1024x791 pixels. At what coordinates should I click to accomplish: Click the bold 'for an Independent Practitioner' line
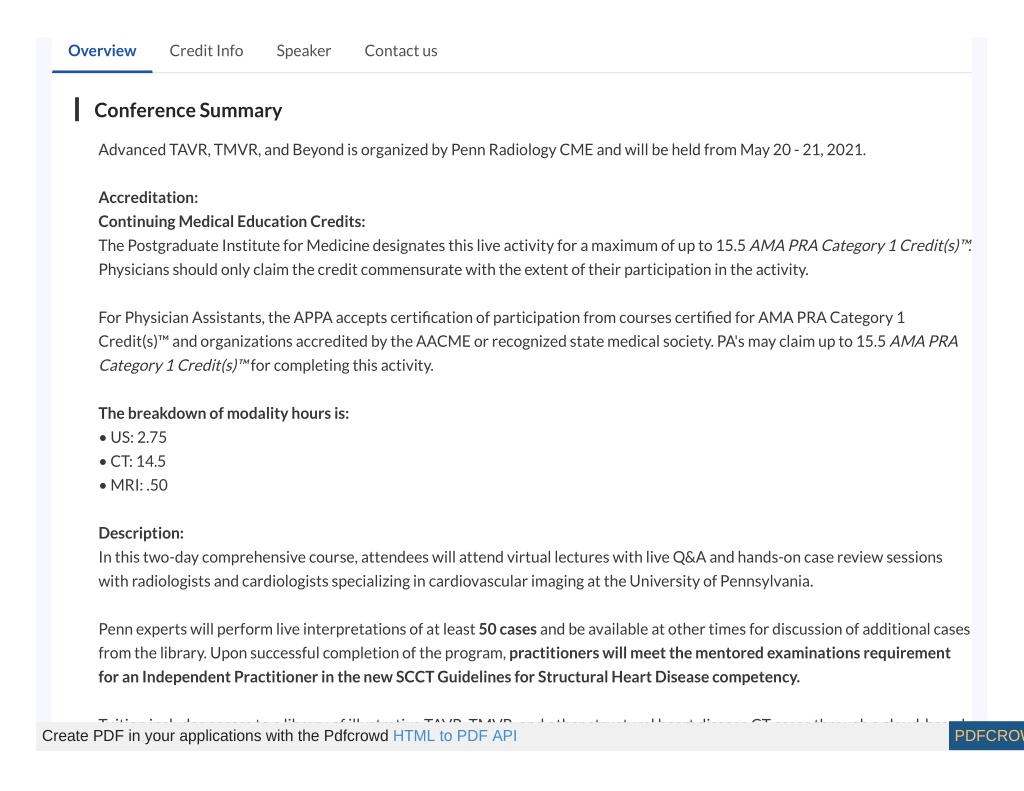click(x=449, y=677)
